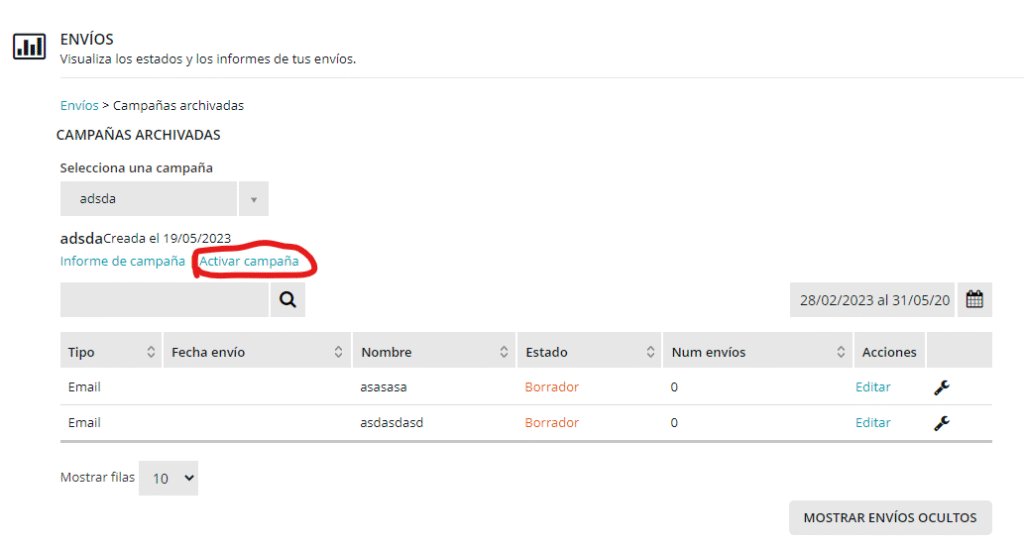Sort table by Nombre column arrows
Screen dimensions: 1024x548
click(x=503, y=352)
